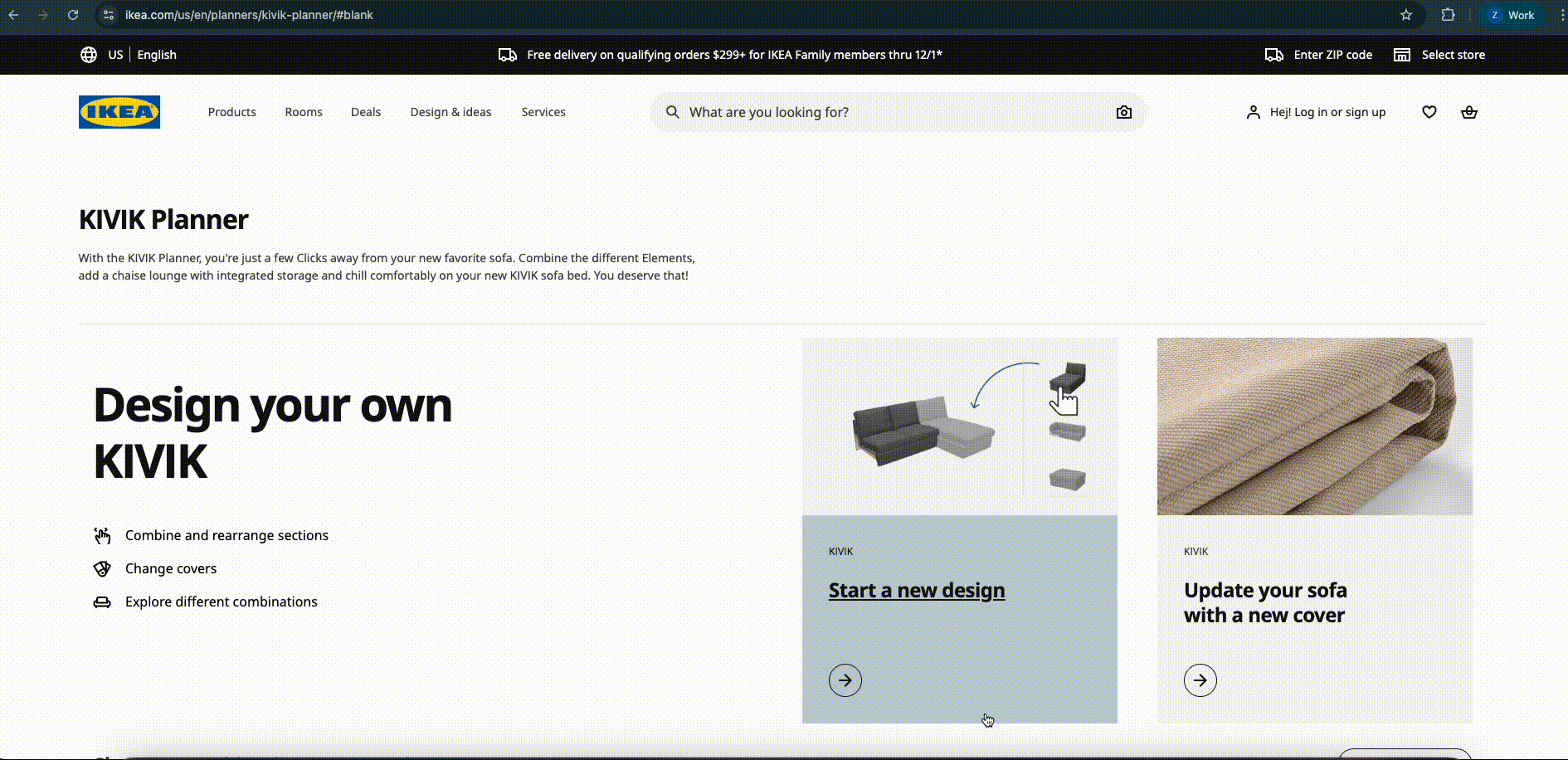View the shopping cart icon

tap(1468, 112)
